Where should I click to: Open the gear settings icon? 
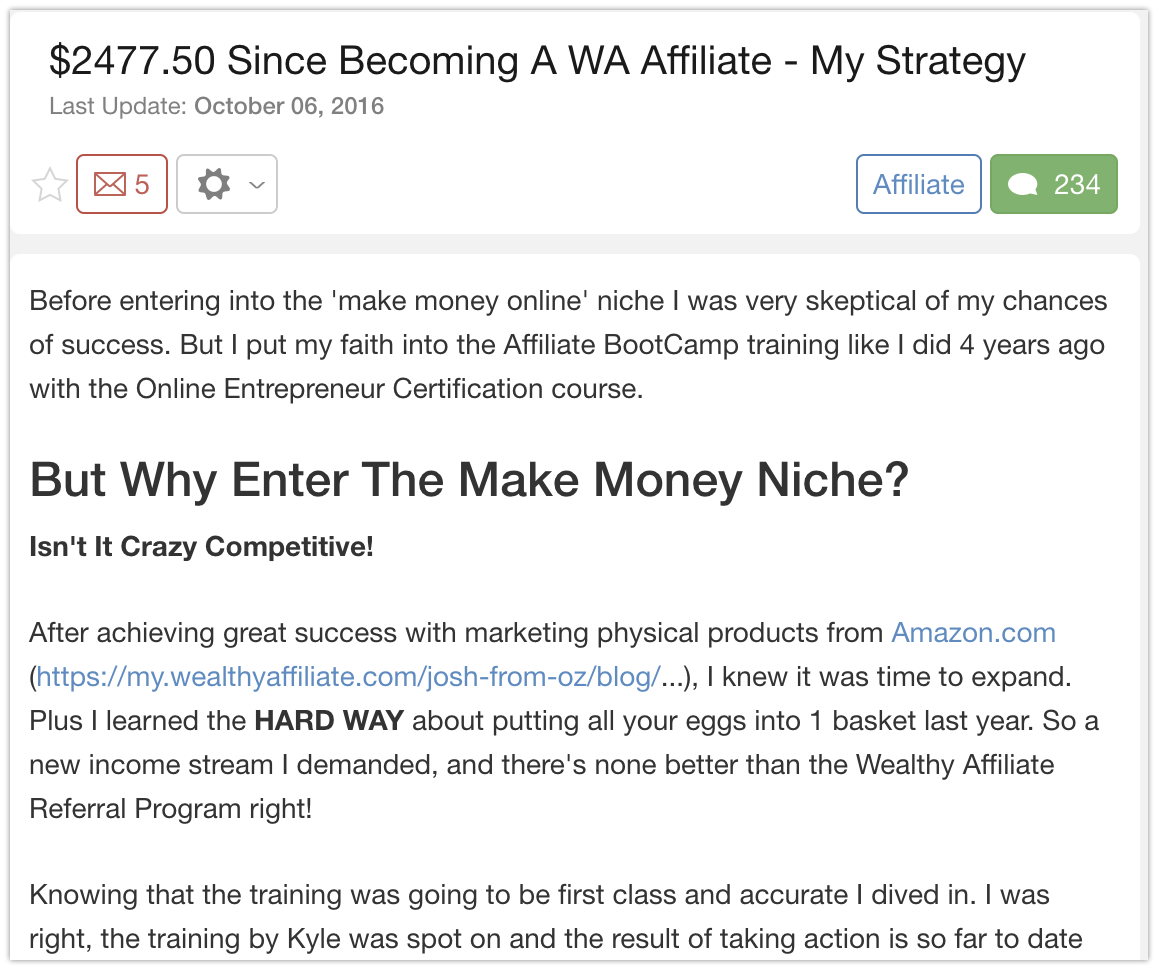214,185
